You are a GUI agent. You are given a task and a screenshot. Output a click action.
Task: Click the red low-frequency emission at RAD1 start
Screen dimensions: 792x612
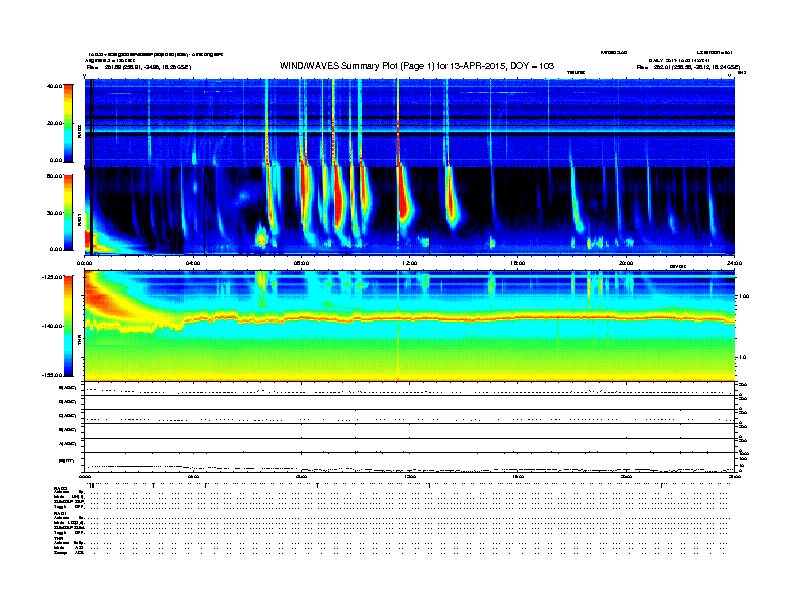89,238
